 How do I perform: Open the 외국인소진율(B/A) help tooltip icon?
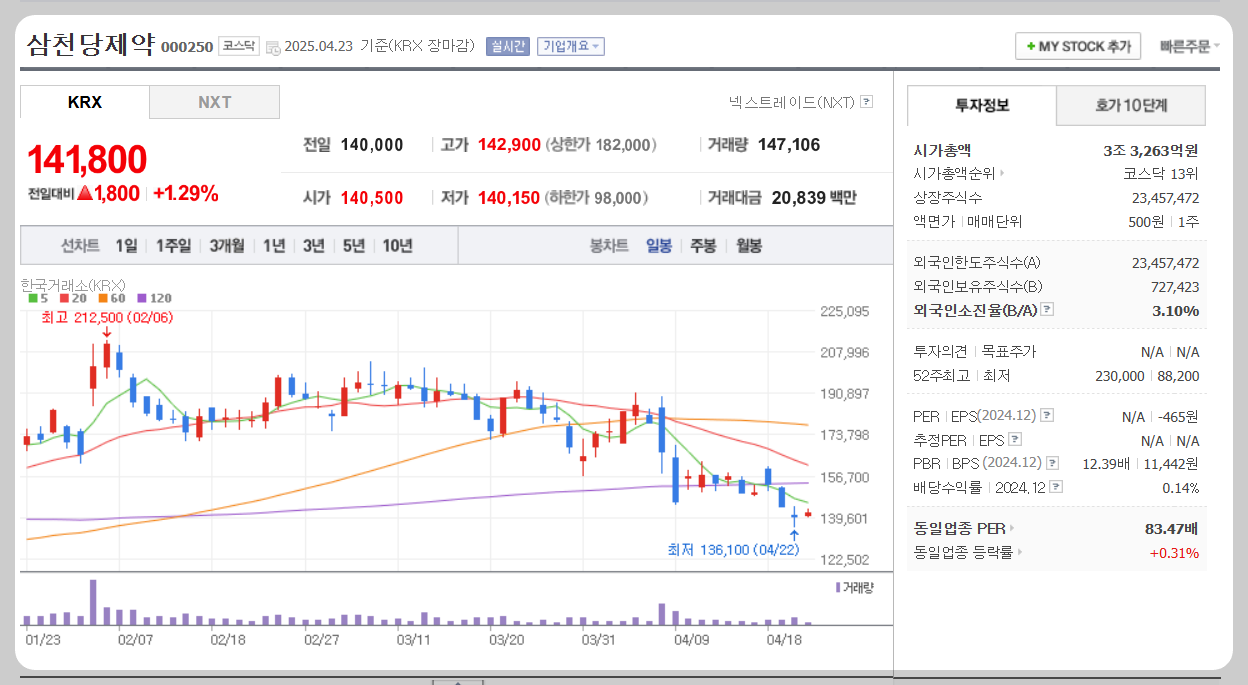pos(1045,309)
